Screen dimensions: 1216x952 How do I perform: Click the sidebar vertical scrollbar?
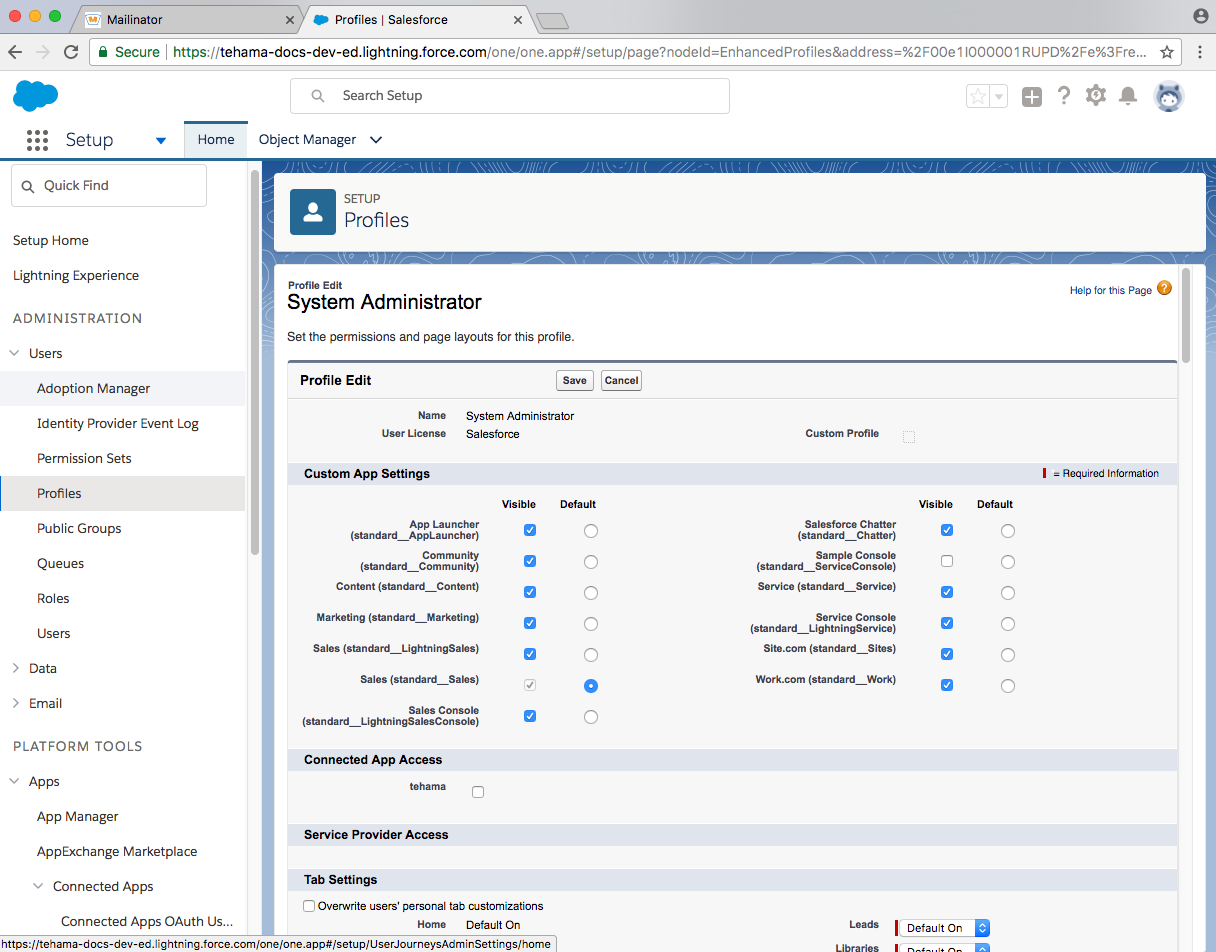coord(255,361)
